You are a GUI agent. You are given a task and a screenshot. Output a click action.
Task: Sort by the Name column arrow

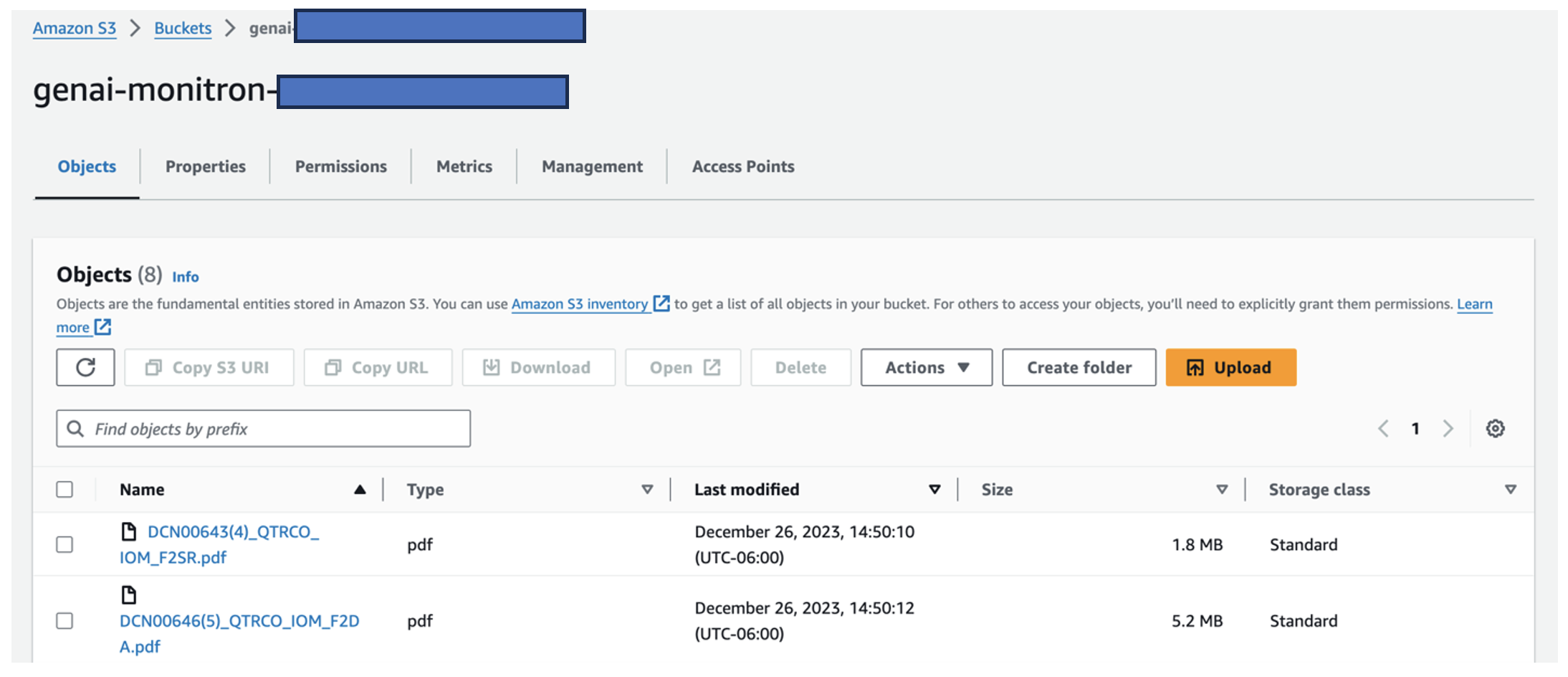pos(360,490)
